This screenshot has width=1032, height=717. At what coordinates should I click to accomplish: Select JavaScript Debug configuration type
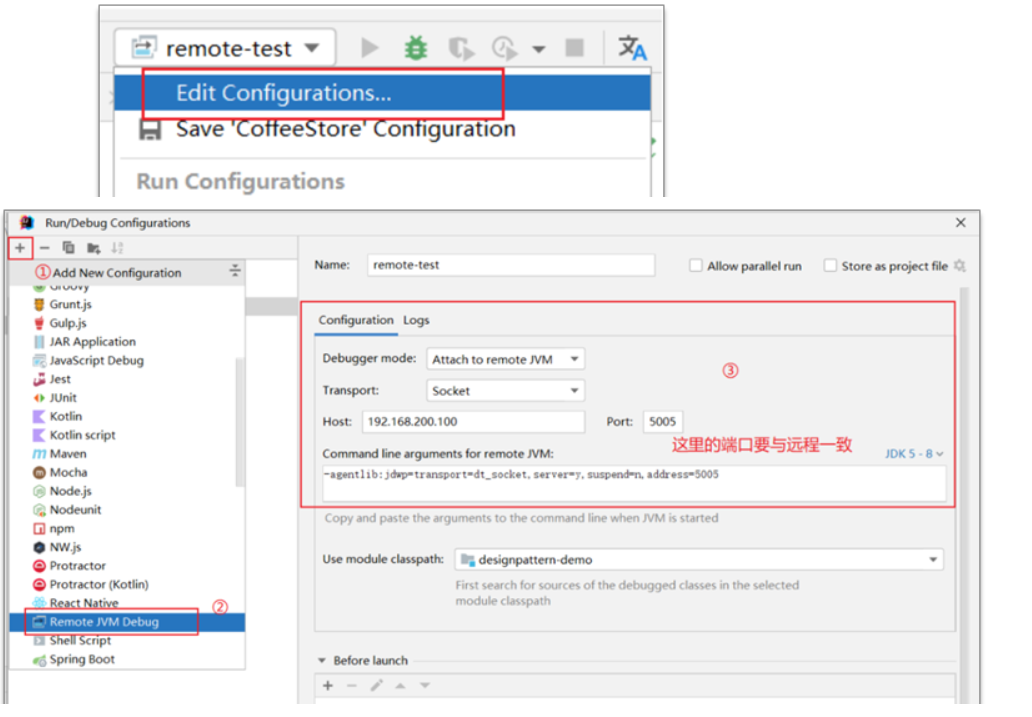[x=128, y=360]
